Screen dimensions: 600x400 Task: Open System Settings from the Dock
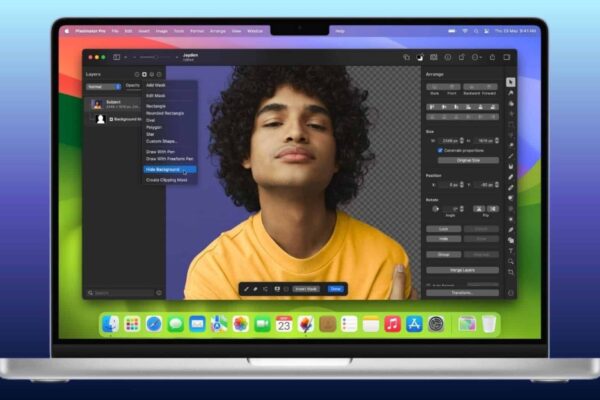click(436, 324)
